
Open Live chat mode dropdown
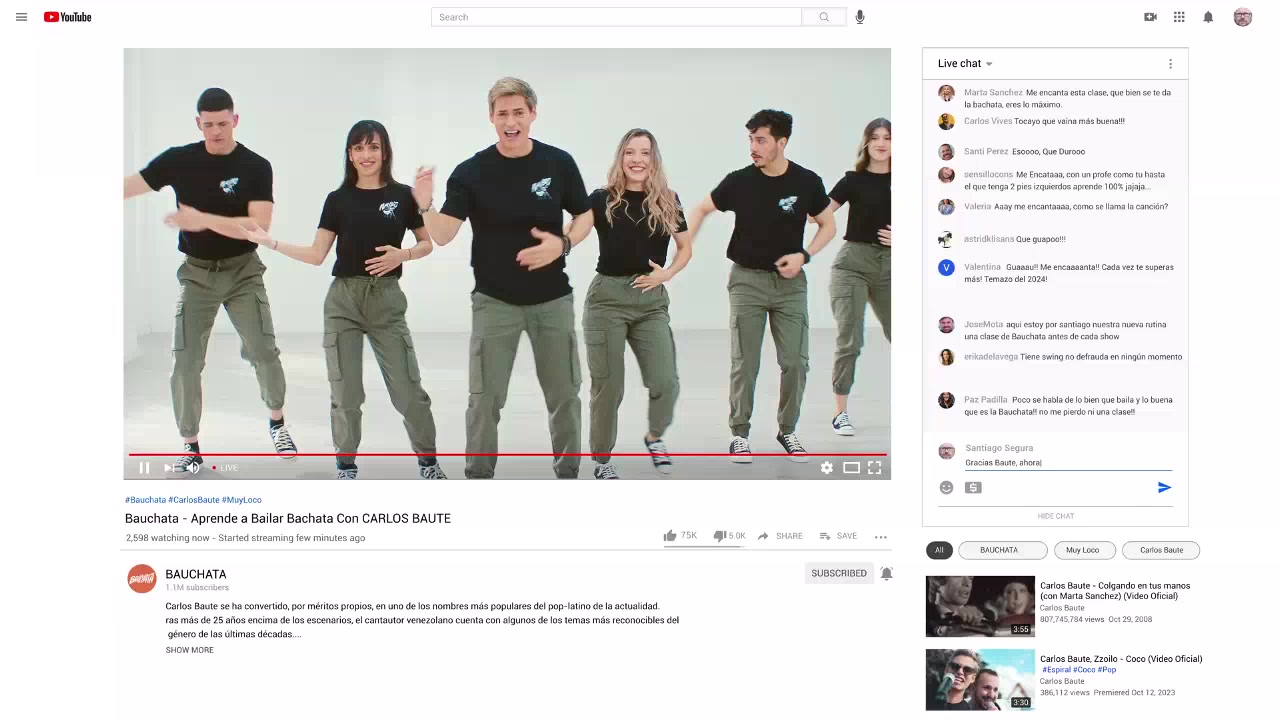[x=965, y=63]
